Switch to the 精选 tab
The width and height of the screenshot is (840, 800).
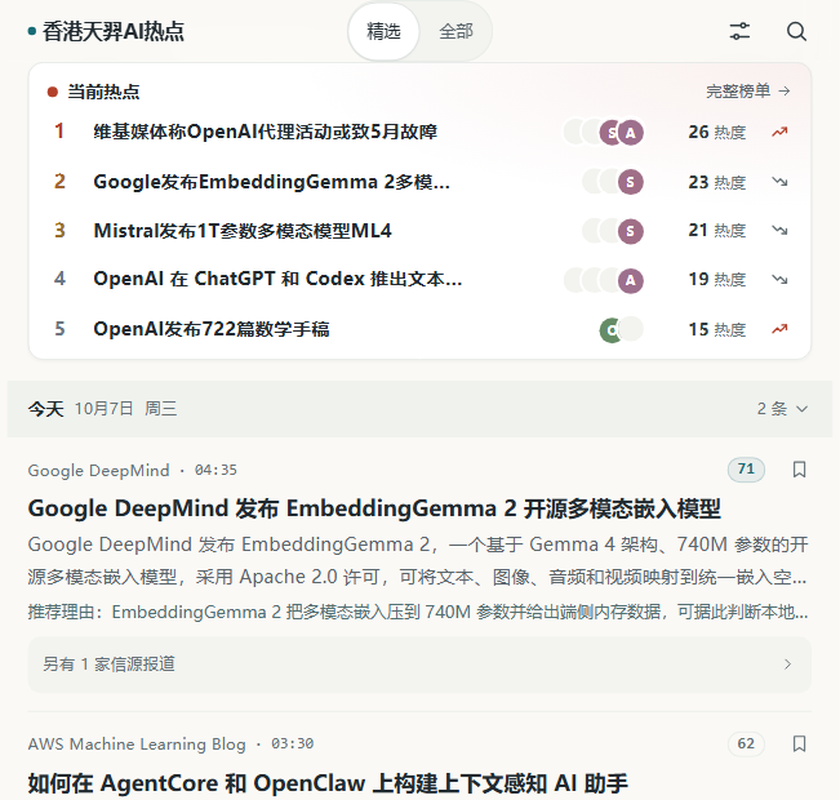384,31
